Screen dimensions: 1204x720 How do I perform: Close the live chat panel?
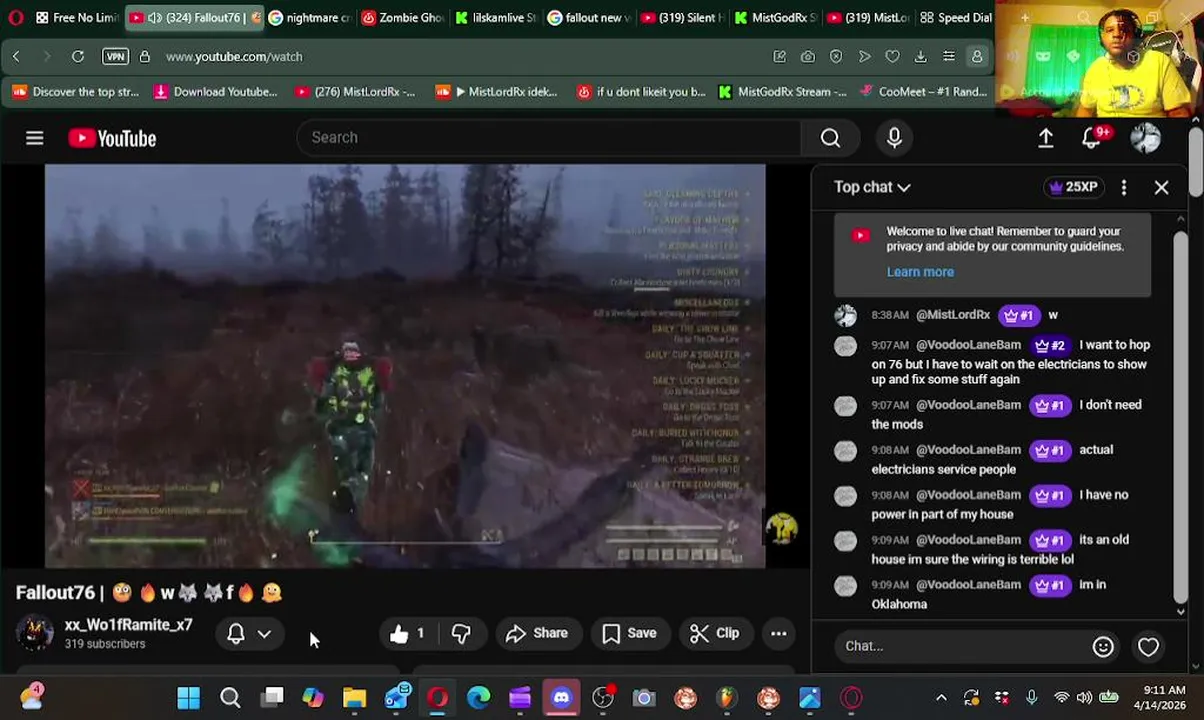[1161, 187]
